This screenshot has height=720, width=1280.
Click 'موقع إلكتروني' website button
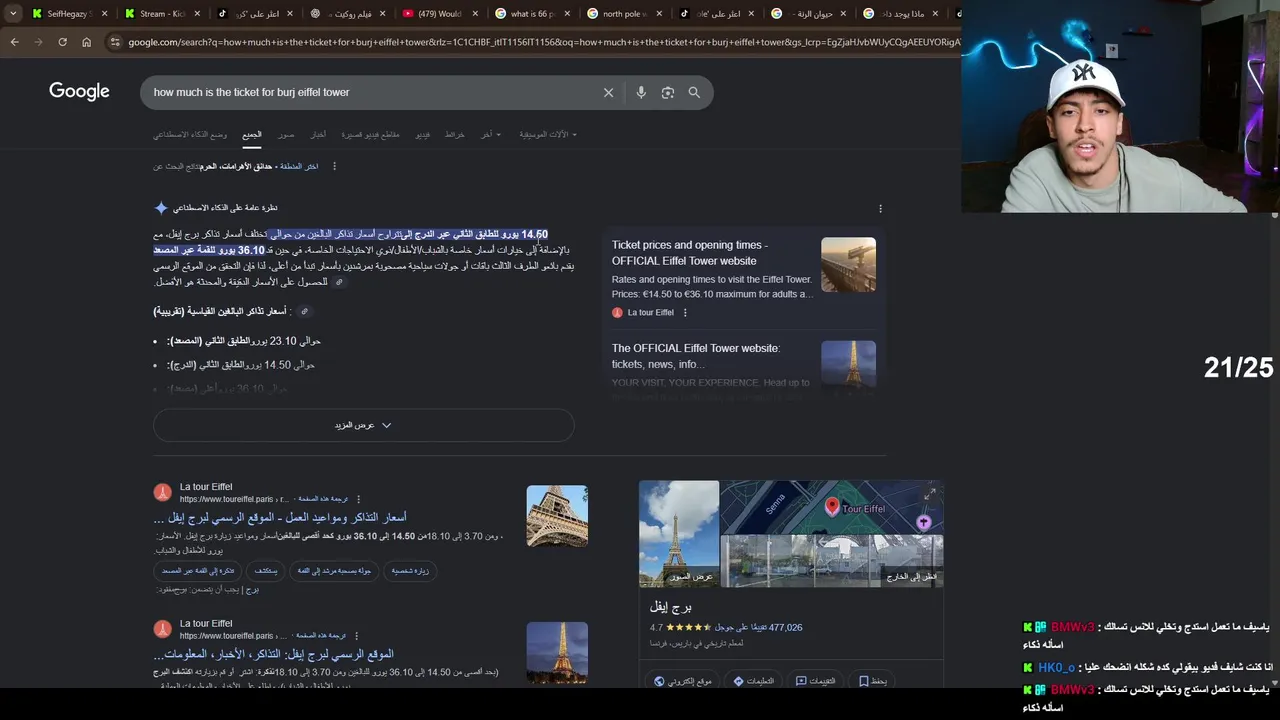pyautogui.click(x=684, y=681)
